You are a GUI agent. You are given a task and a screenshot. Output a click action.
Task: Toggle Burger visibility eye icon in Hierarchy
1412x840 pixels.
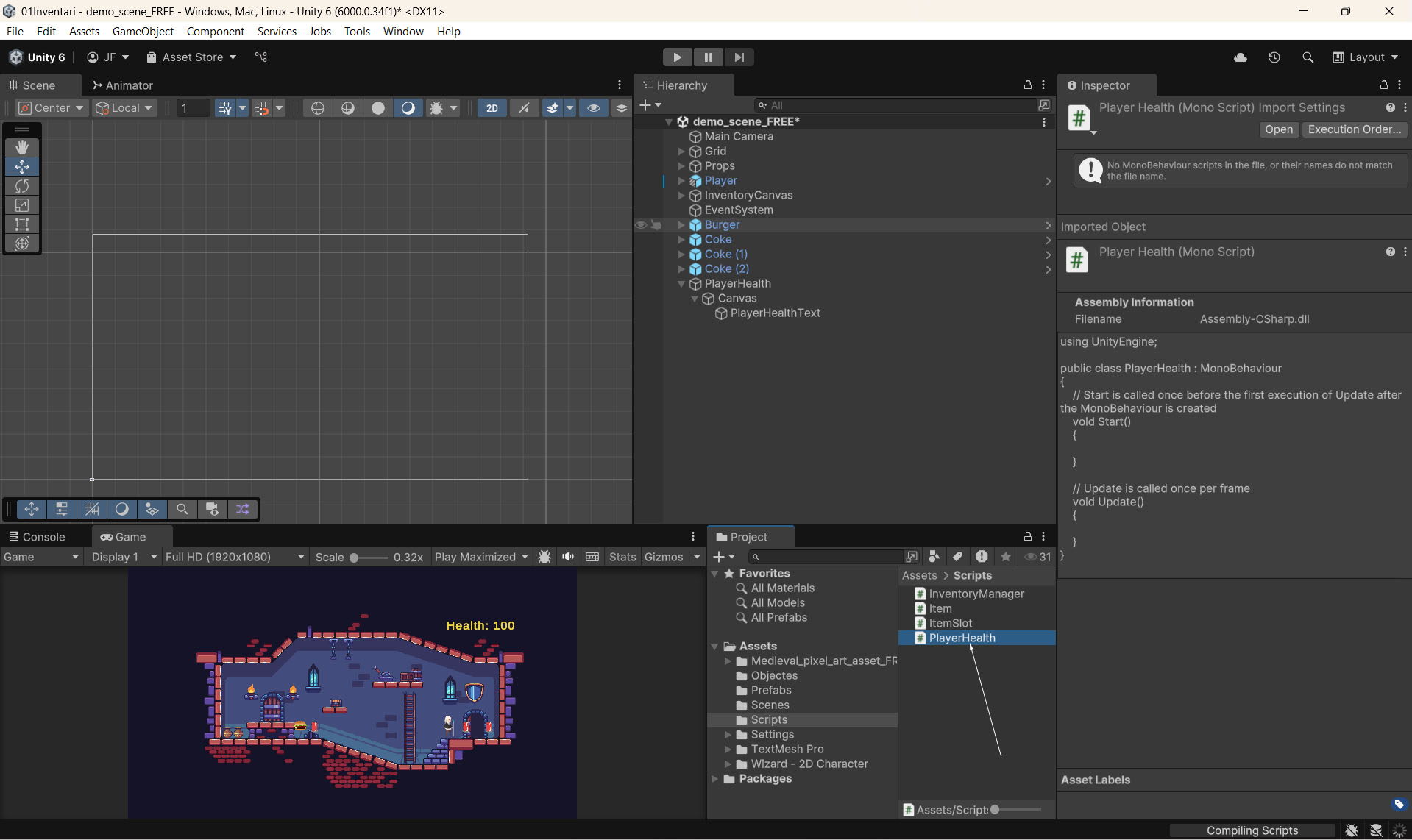click(641, 225)
